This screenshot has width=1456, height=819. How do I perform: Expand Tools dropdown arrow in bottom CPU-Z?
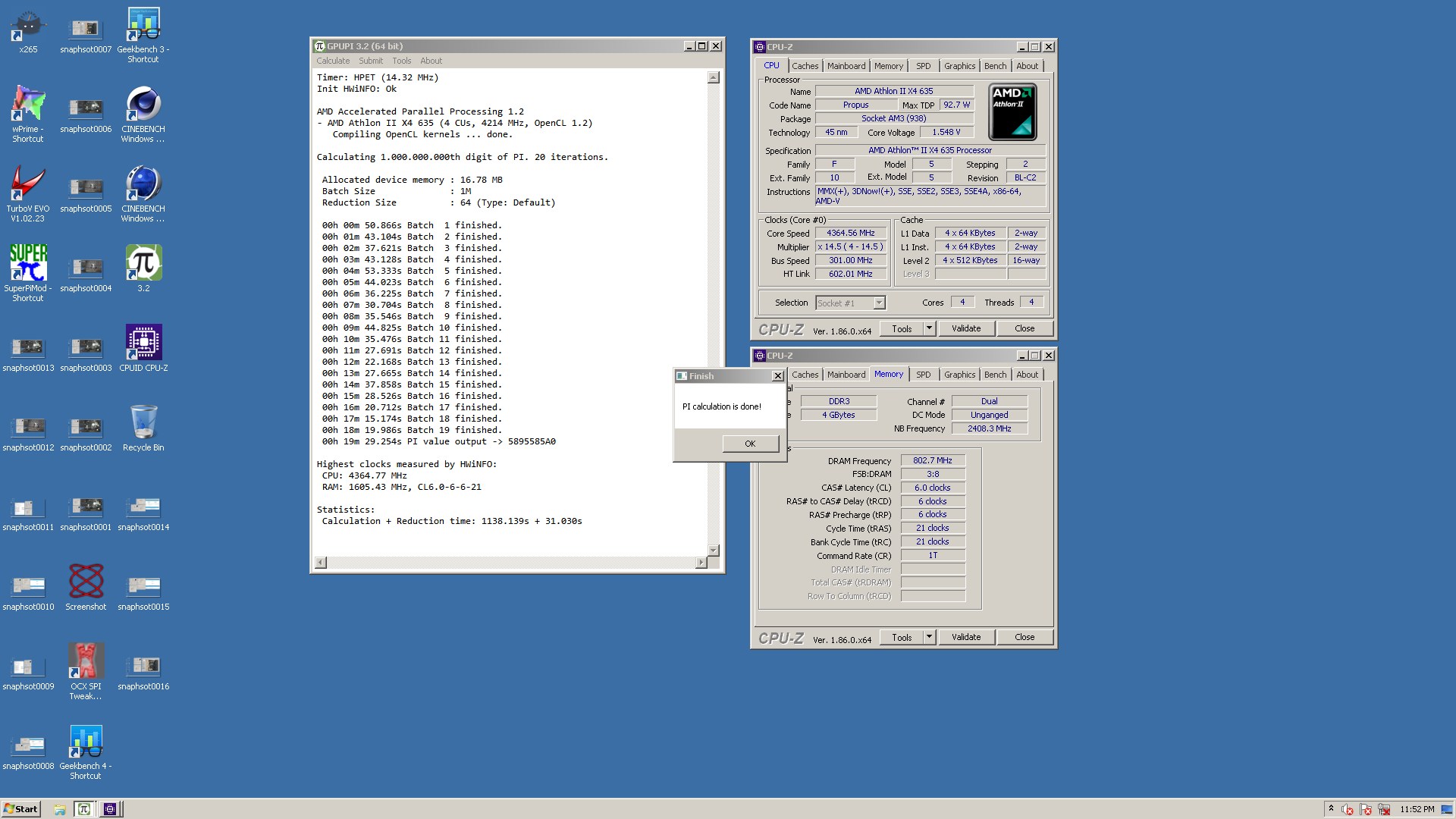coord(929,637)
